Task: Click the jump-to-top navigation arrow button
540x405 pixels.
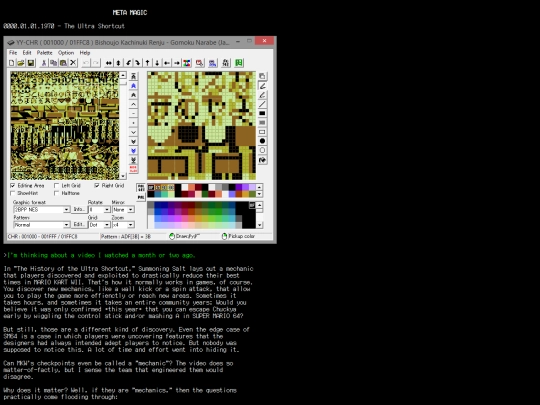Action: tap(133, 76)
